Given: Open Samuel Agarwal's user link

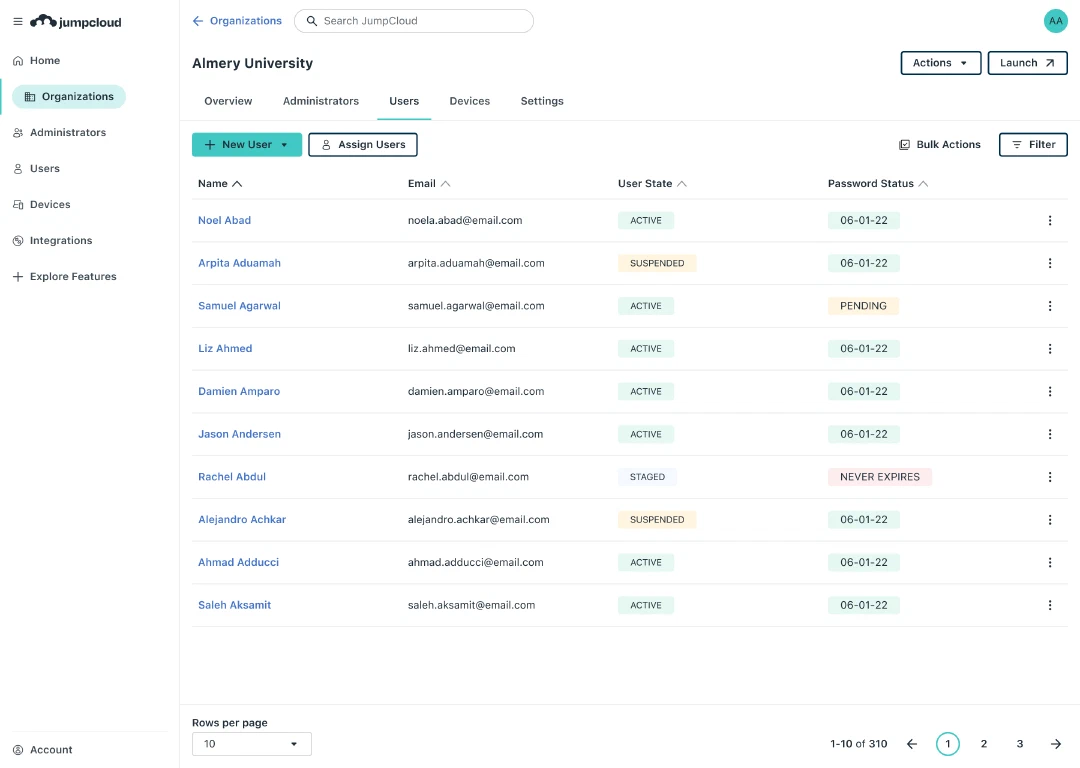Looking at the screenshot, I should [x=240, y=306].
